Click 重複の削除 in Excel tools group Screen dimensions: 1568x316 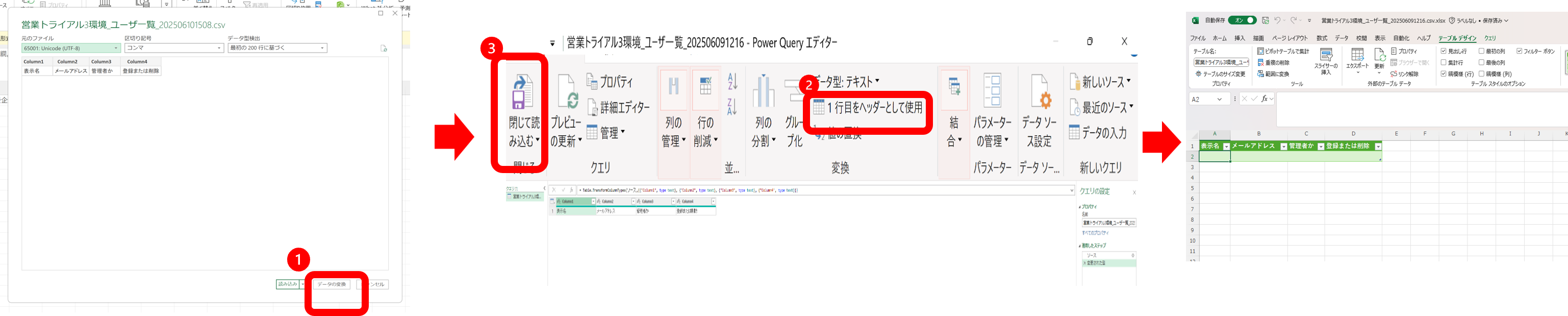[1273, 63]
